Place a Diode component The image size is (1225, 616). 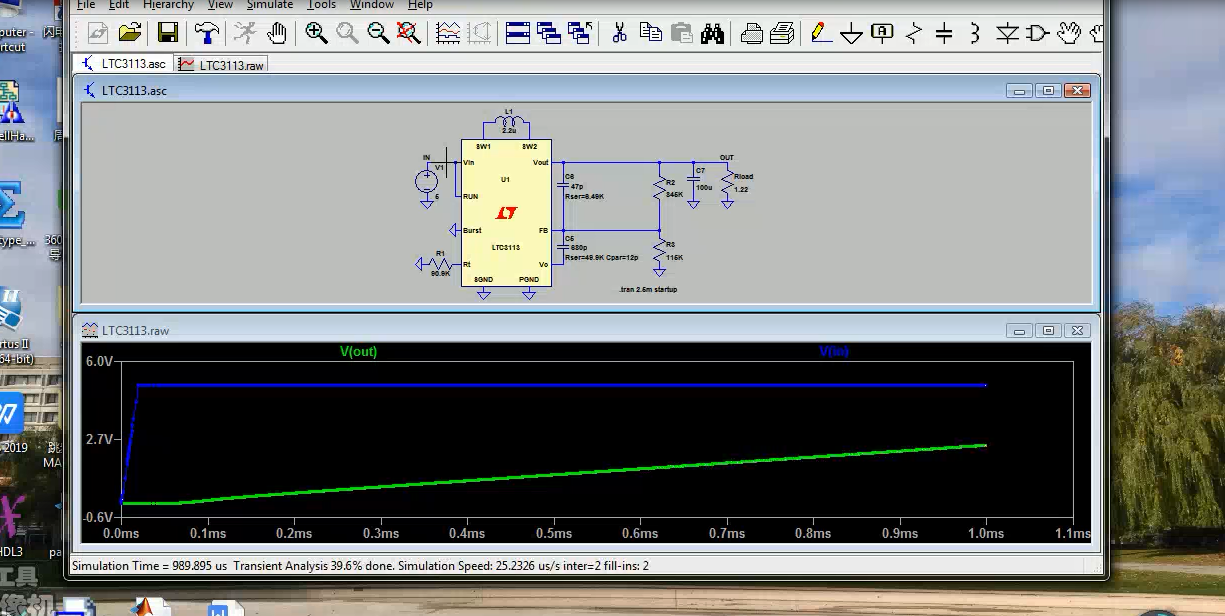[1006, 33]
